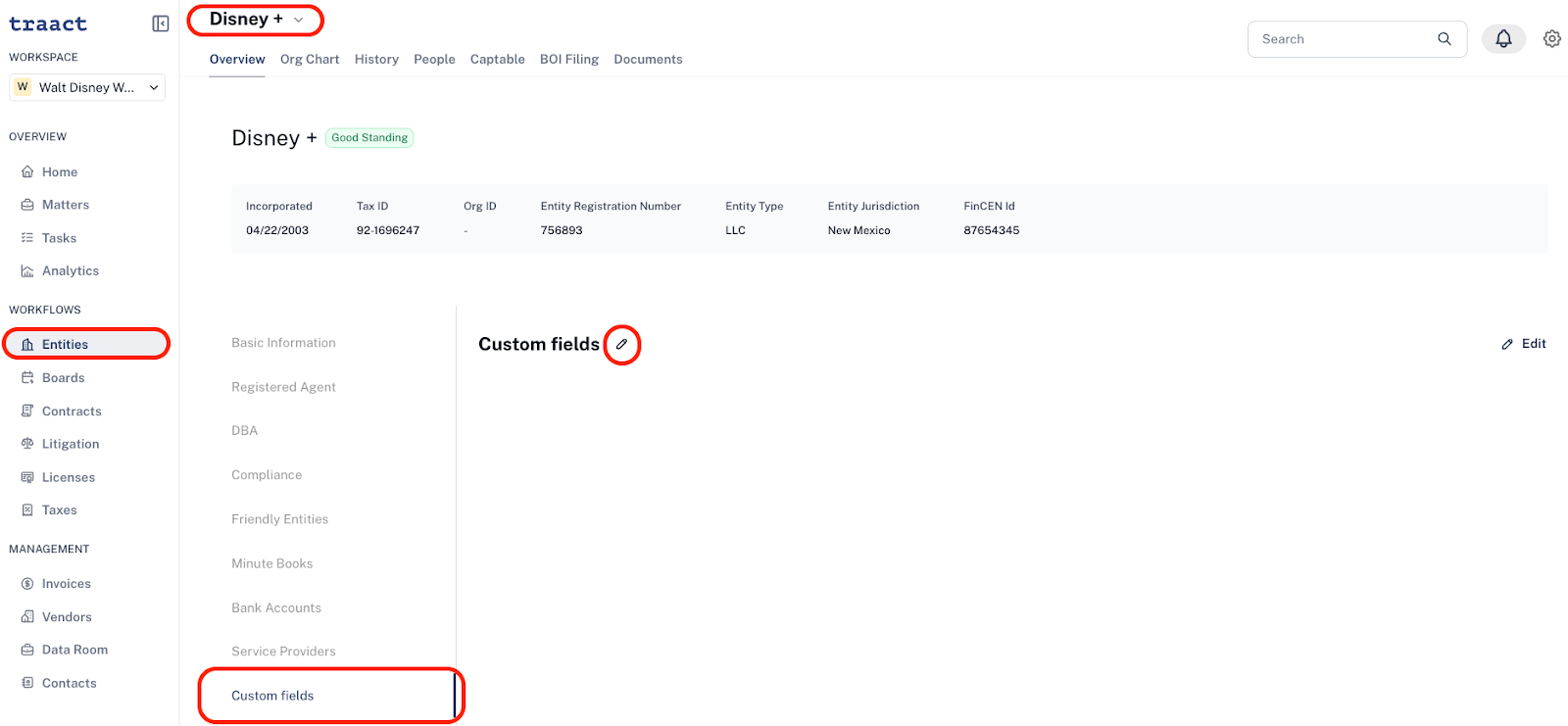Click the Tasks list icon
Screen dimensions: 1568x726
click(27, 238)
